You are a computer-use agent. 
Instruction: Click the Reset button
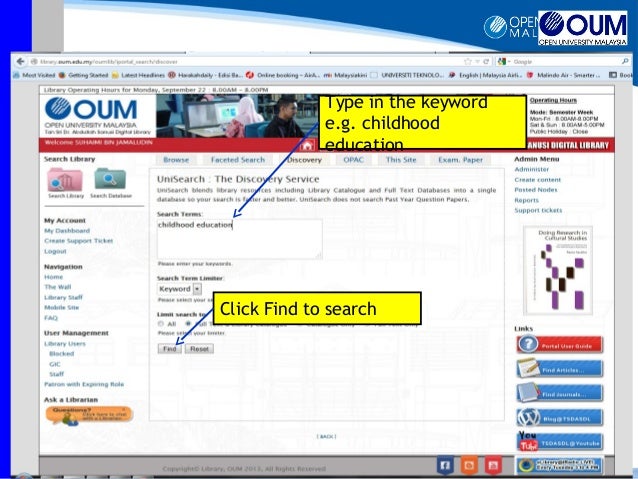click(x=199, y=349)
